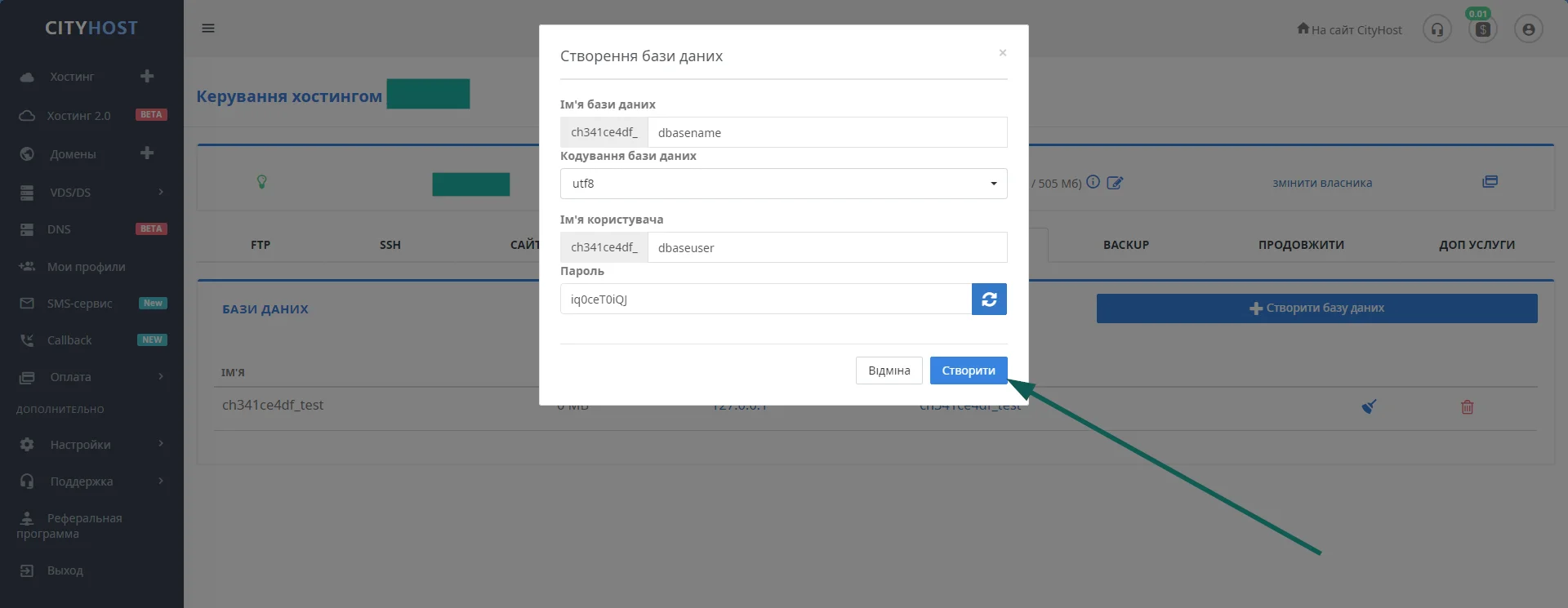1568x608 pixels.
Task: Click the lightbulb icon in hosting panel
Action: coord(262,182)
